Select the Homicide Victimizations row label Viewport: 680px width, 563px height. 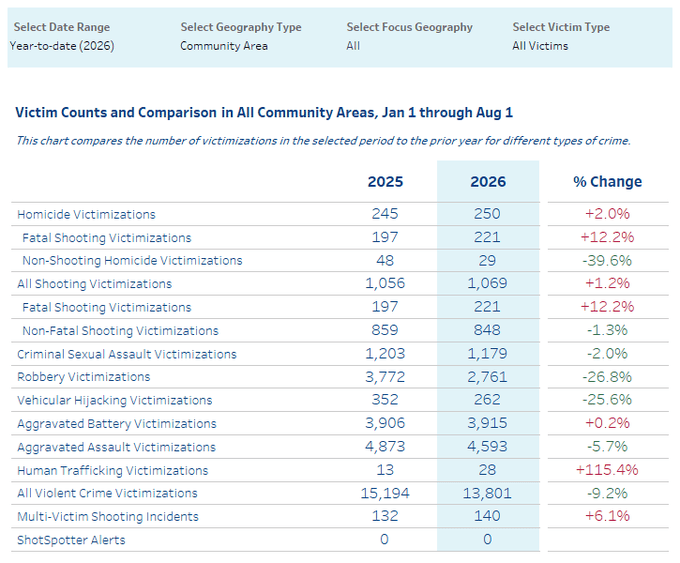pyautogui.click(x=86, y=214)
